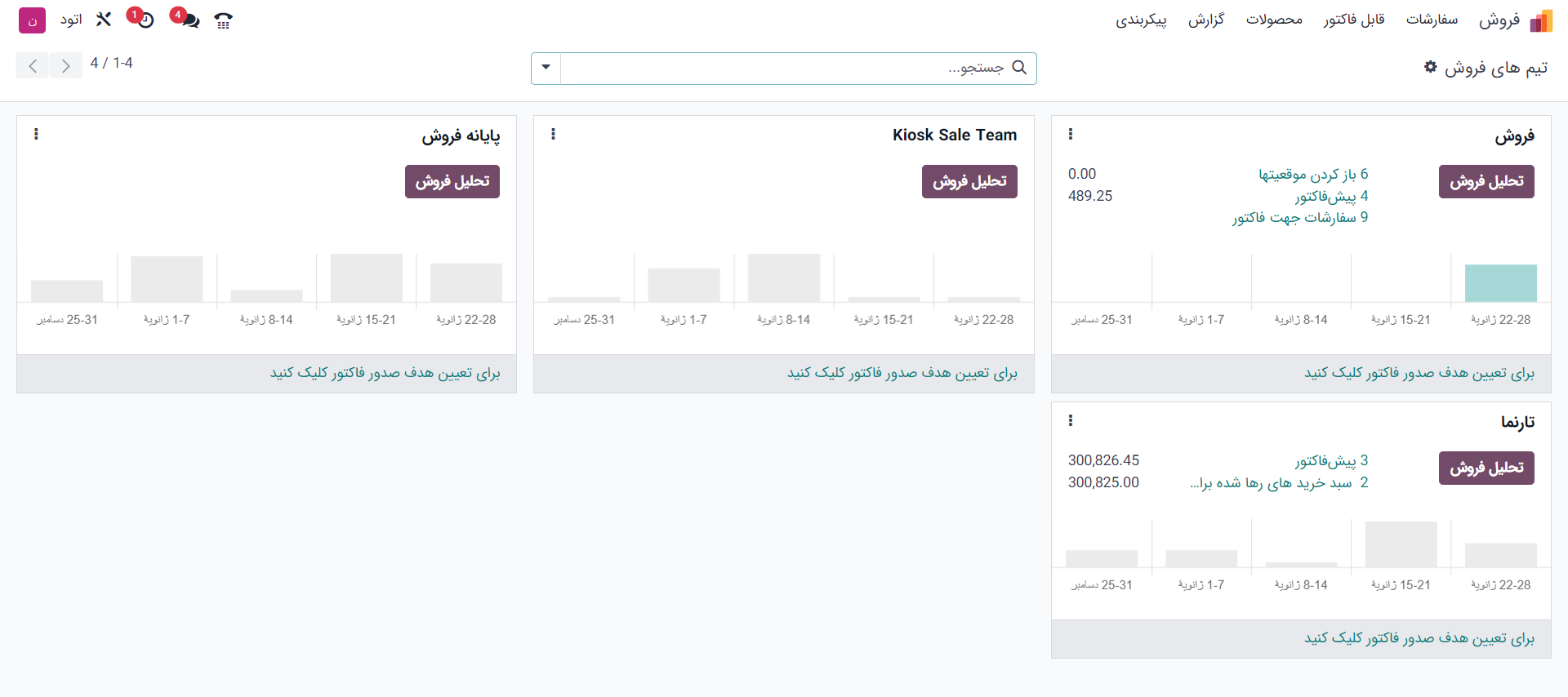Screen dimensions: 1568x697
Task: Open the debug tools wrench icon
Action: pyautogui.click(x=104, y=20)
